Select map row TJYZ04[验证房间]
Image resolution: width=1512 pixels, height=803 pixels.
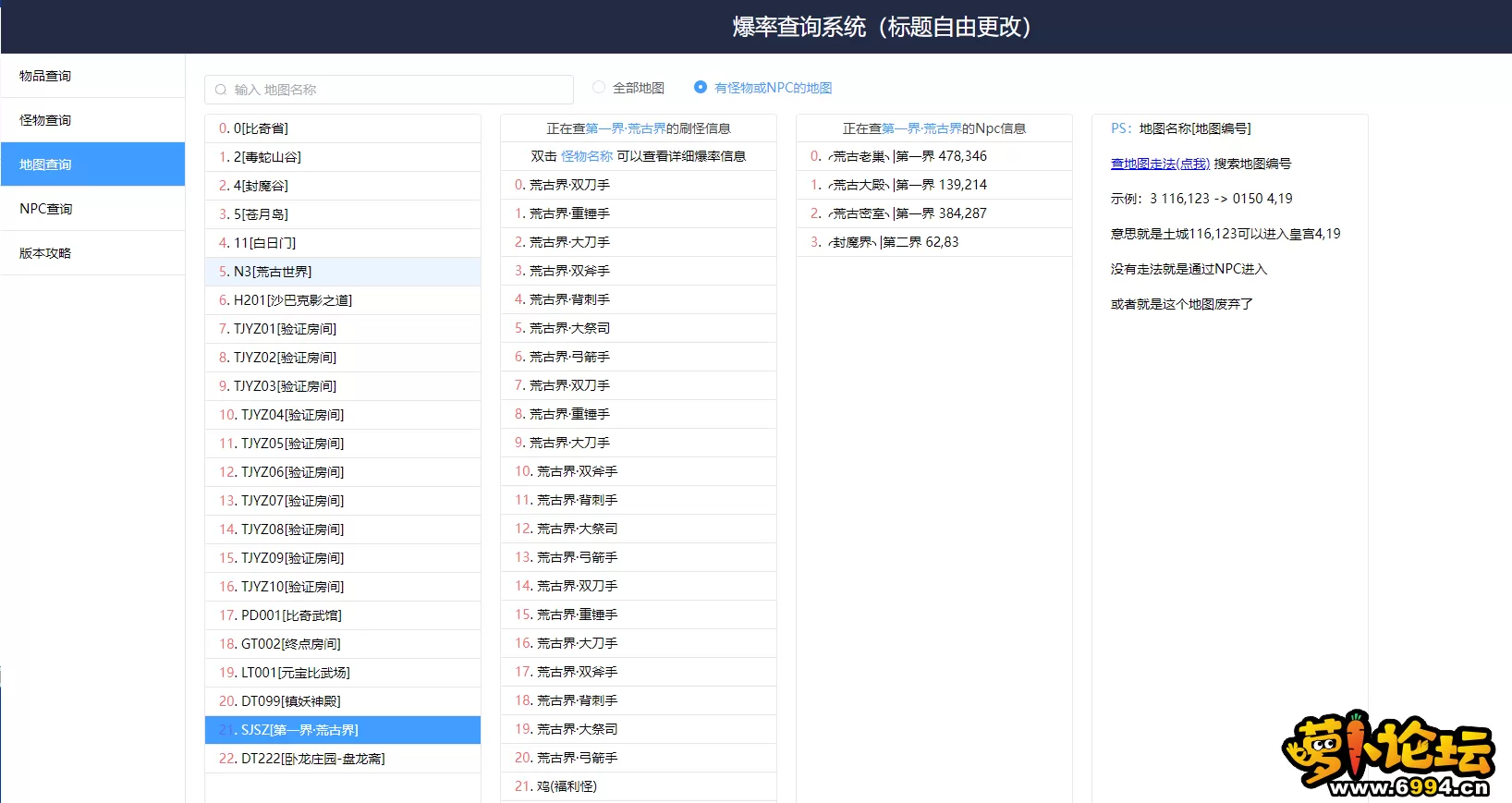343,415
